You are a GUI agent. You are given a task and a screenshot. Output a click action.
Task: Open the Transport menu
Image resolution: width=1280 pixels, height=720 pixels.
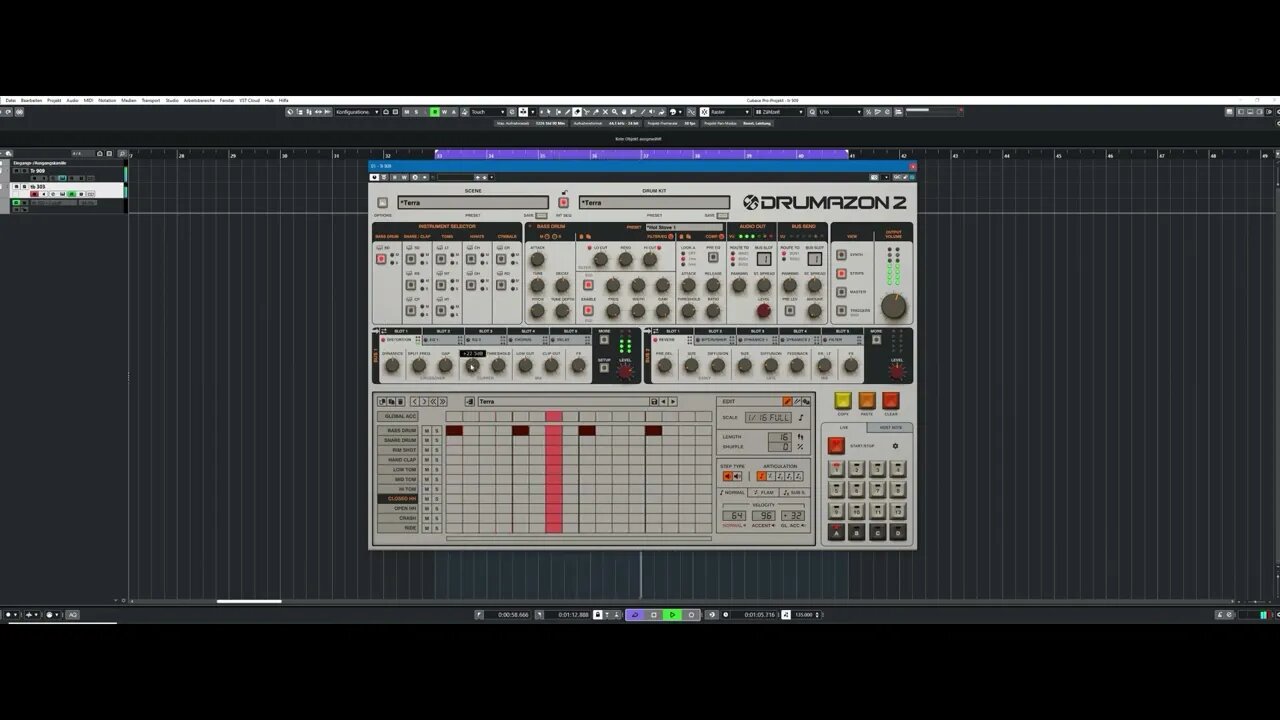pyautogui.click(x=150, y=100)
